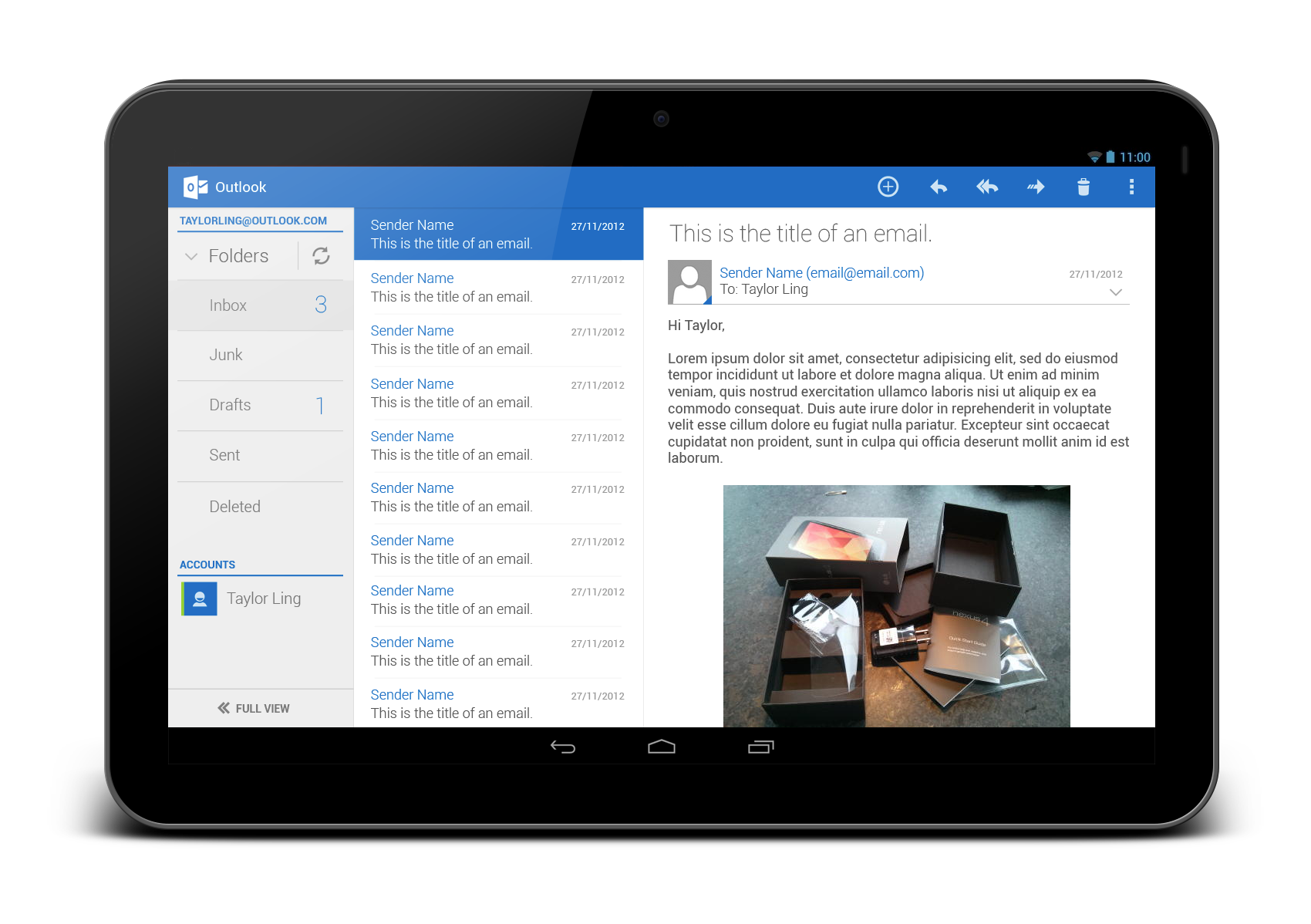Click the FULL VIEW button
Viewport: 1311px width, 924px height.
pyautogui.click(x=254, y=708)
